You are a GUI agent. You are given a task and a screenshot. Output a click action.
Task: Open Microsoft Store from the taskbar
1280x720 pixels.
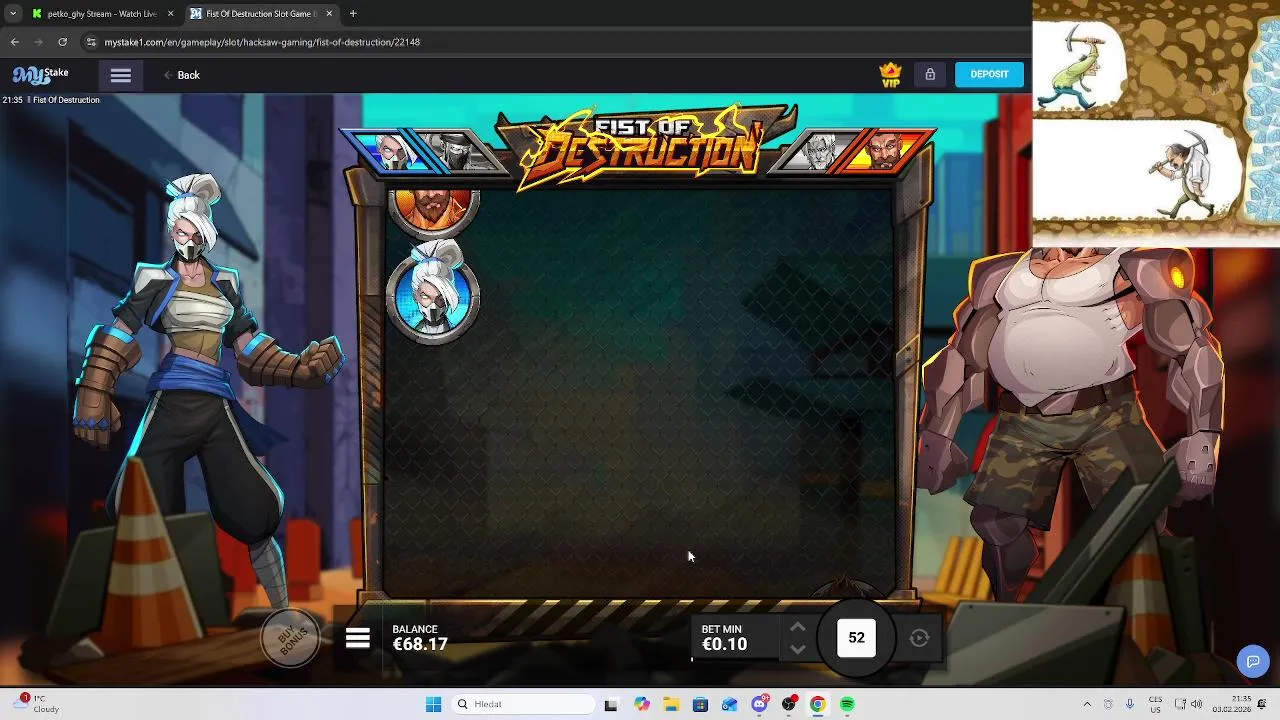[700, 704]
